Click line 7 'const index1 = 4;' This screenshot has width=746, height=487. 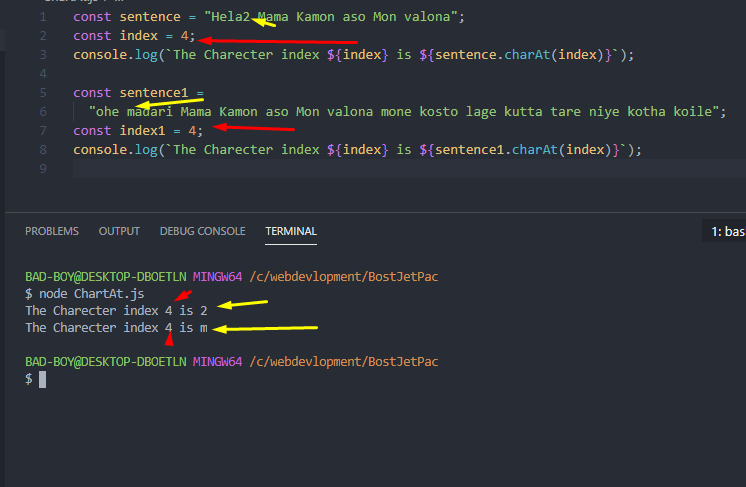pos(138,131)
